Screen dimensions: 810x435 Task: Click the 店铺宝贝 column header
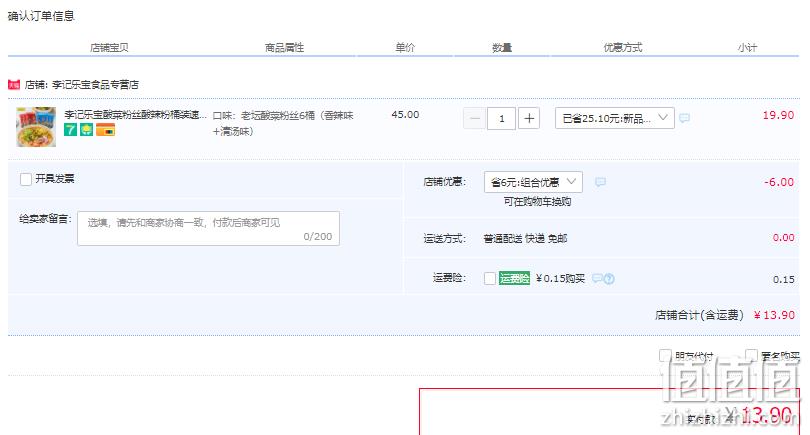[x=109, y=48]
